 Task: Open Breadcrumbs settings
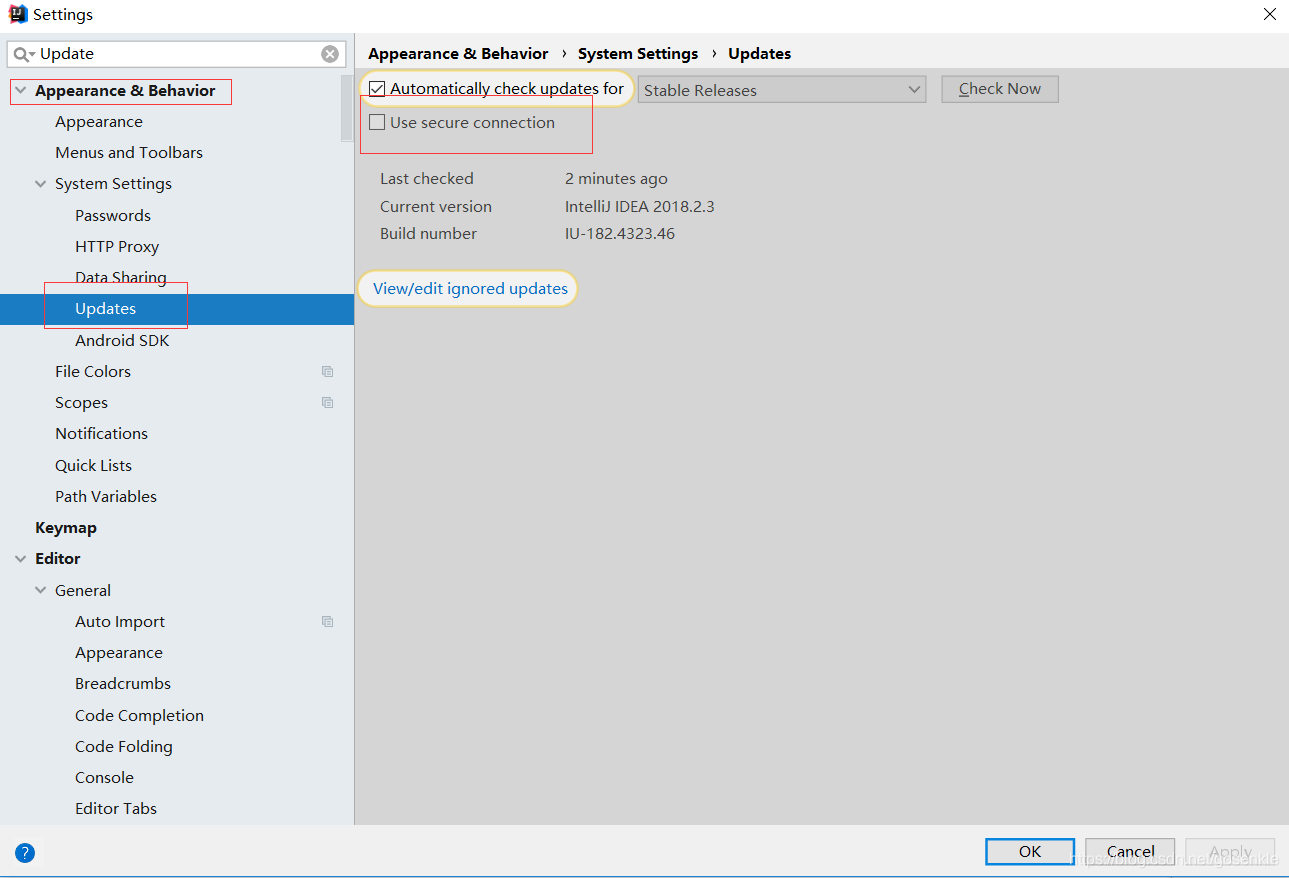[x=123, y=684]
